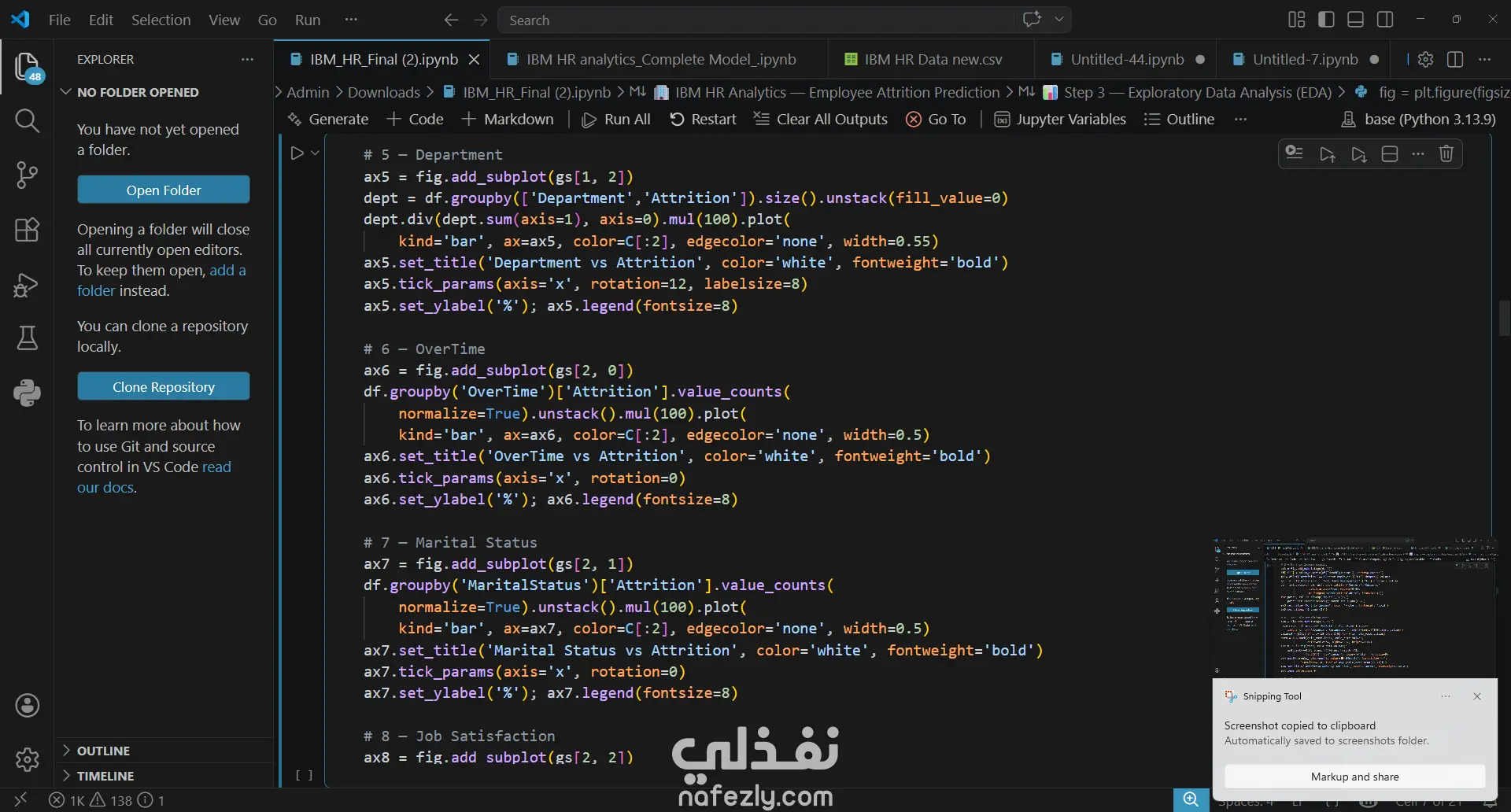Go forward using the right arrow
The height and width of the screenshot is (812, 1511).
pyautogui.click(x=481, y=20)
